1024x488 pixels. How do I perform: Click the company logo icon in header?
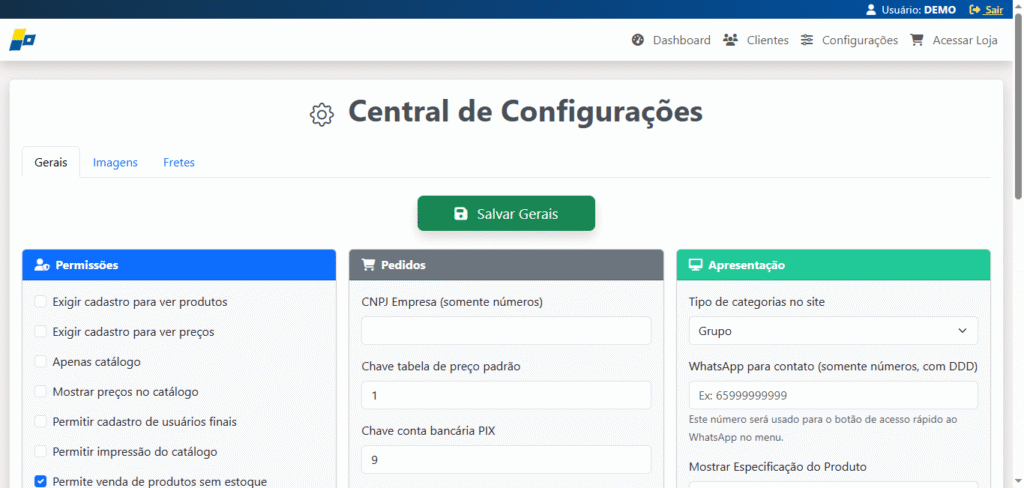[22, 40]
